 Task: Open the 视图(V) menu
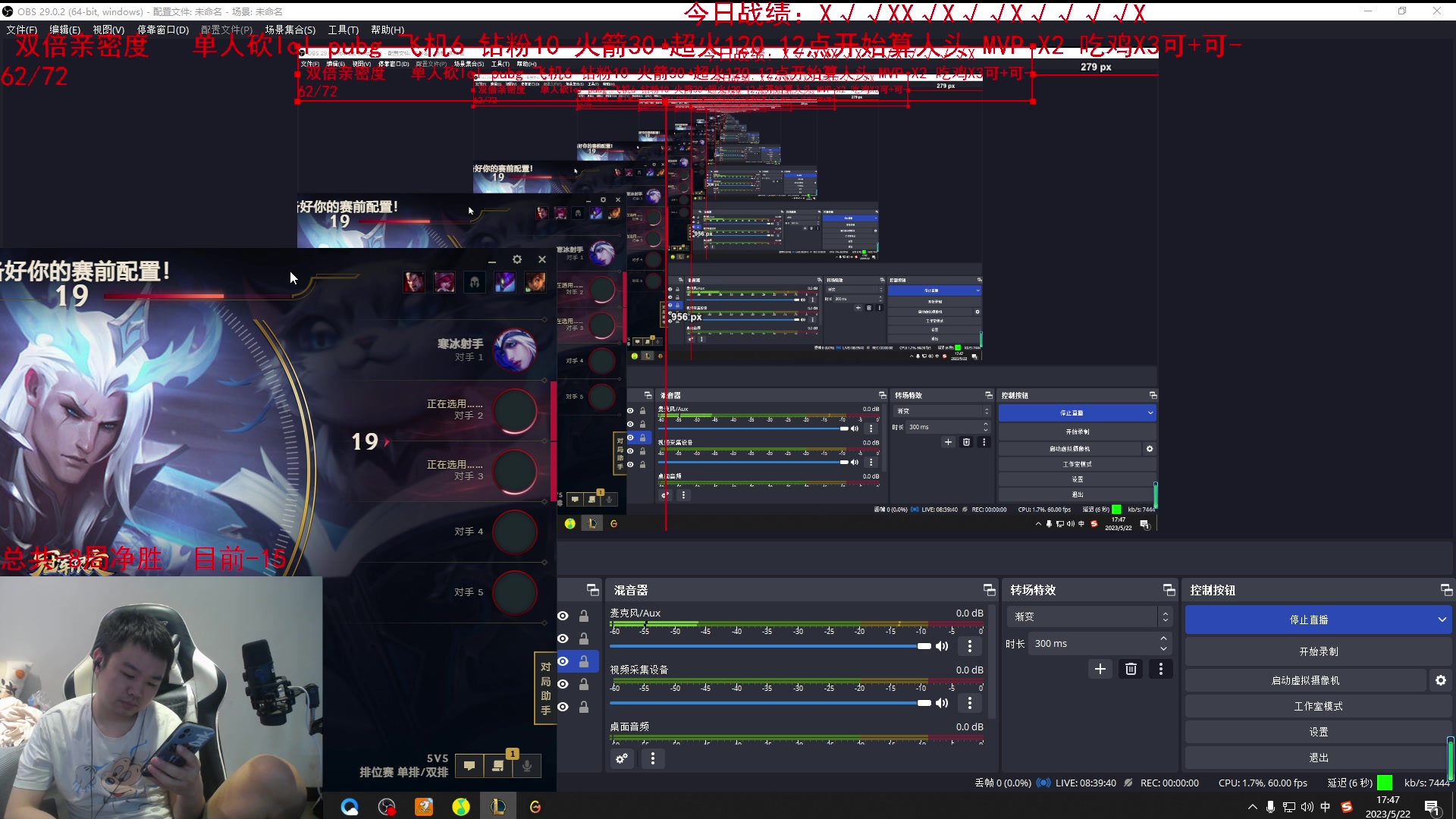point(108,30)
